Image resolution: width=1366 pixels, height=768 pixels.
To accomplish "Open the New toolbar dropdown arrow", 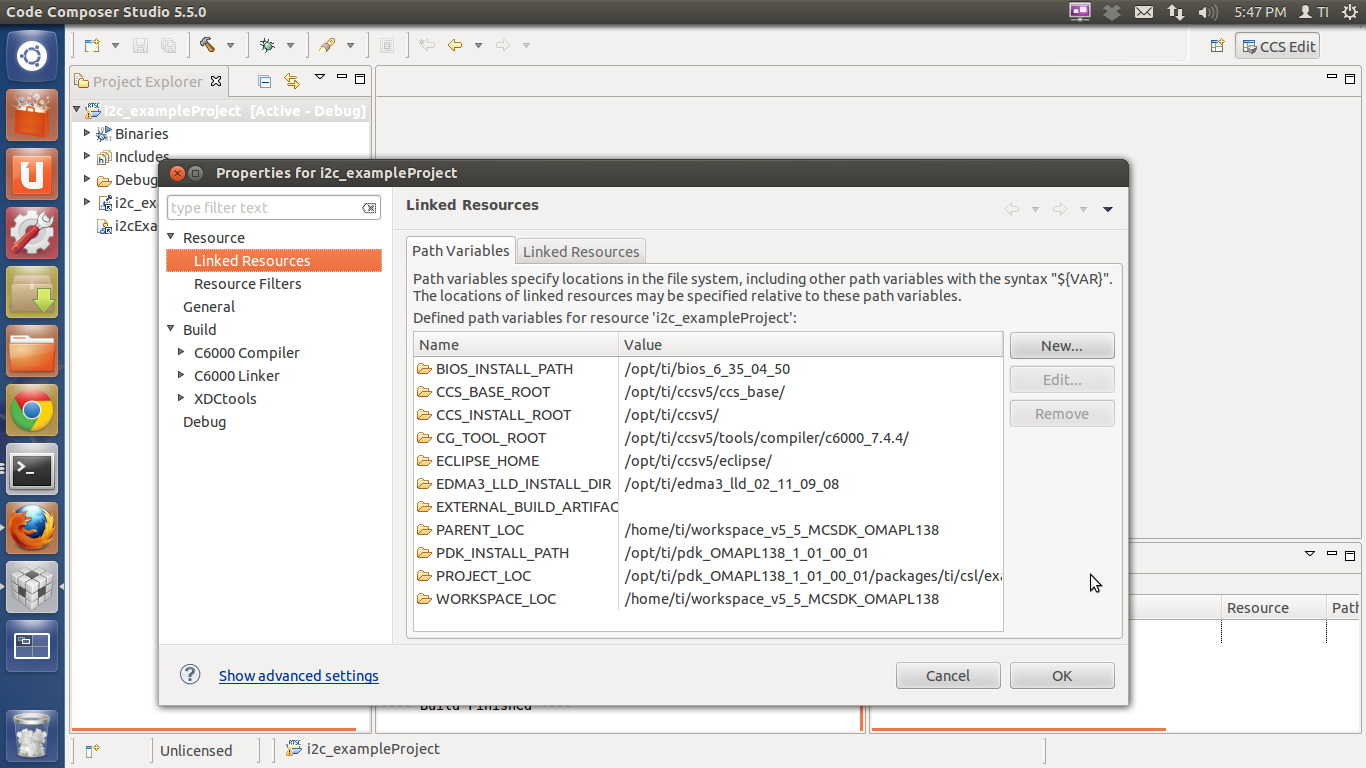I will click(x=113, y=45).
